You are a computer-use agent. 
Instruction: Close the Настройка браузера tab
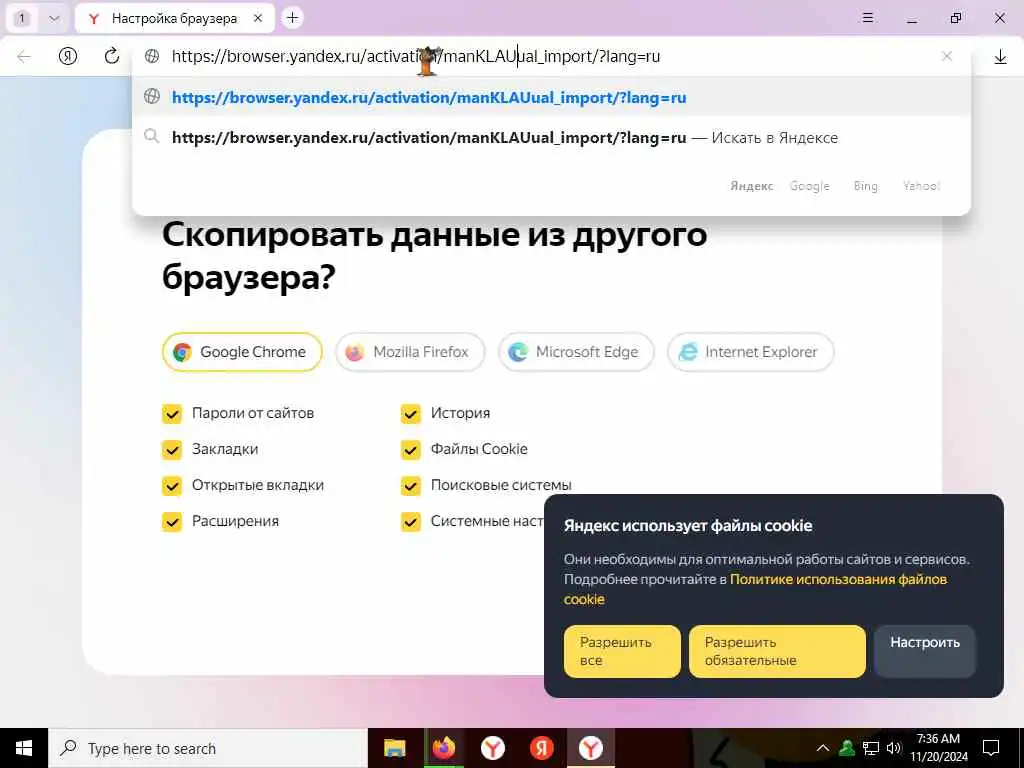tap(258, 18)
